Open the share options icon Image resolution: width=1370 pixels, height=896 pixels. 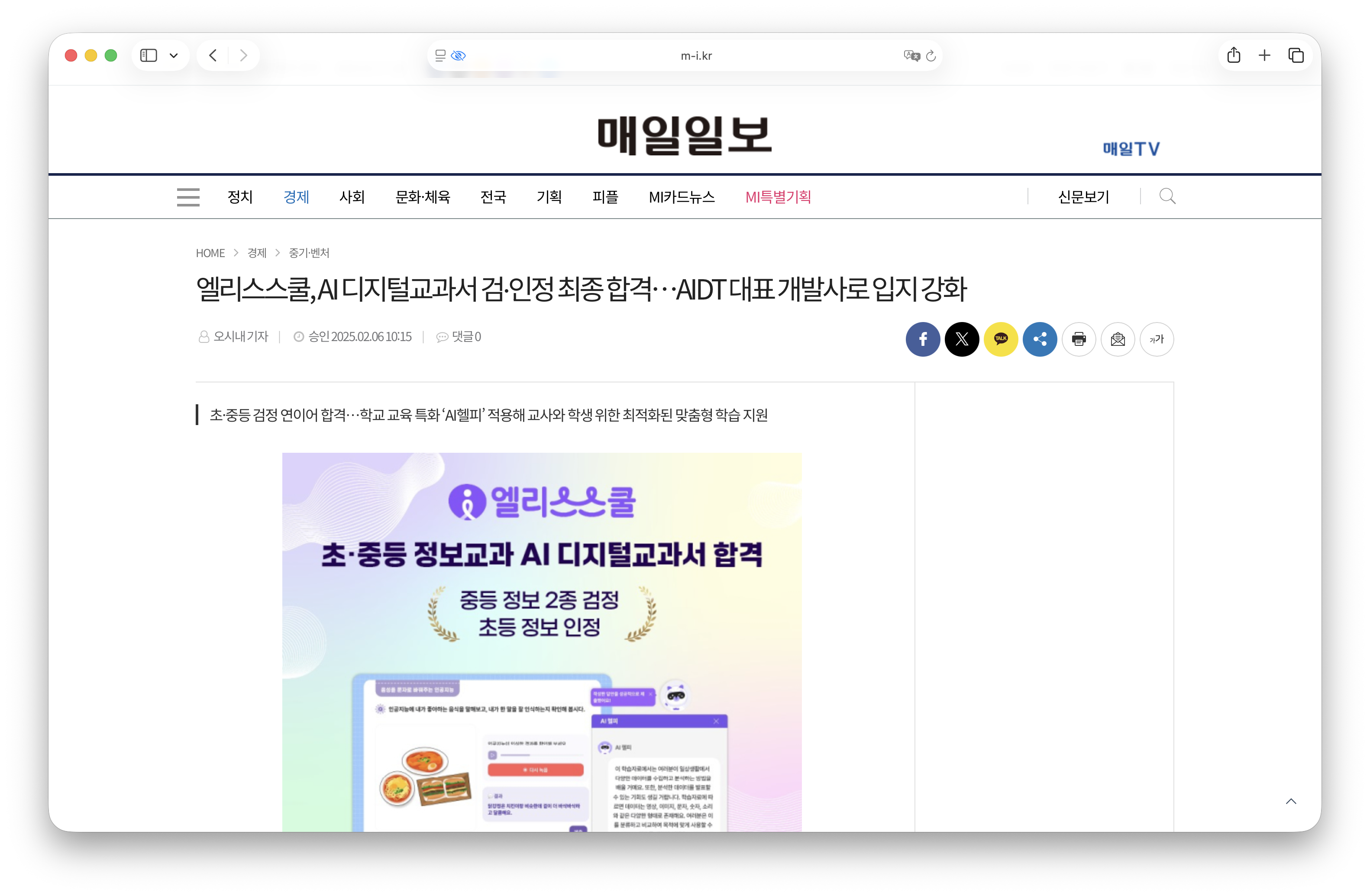coord(1040,339)
